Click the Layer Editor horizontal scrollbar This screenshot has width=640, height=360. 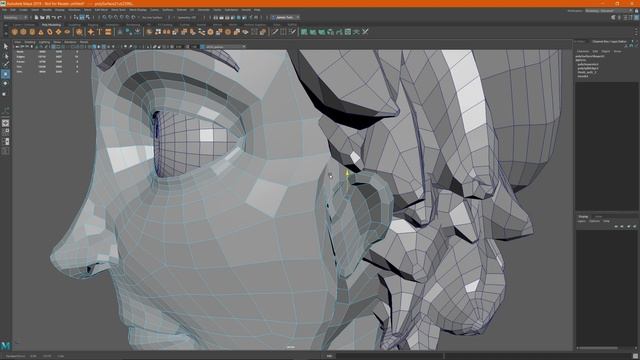[598, 348]
